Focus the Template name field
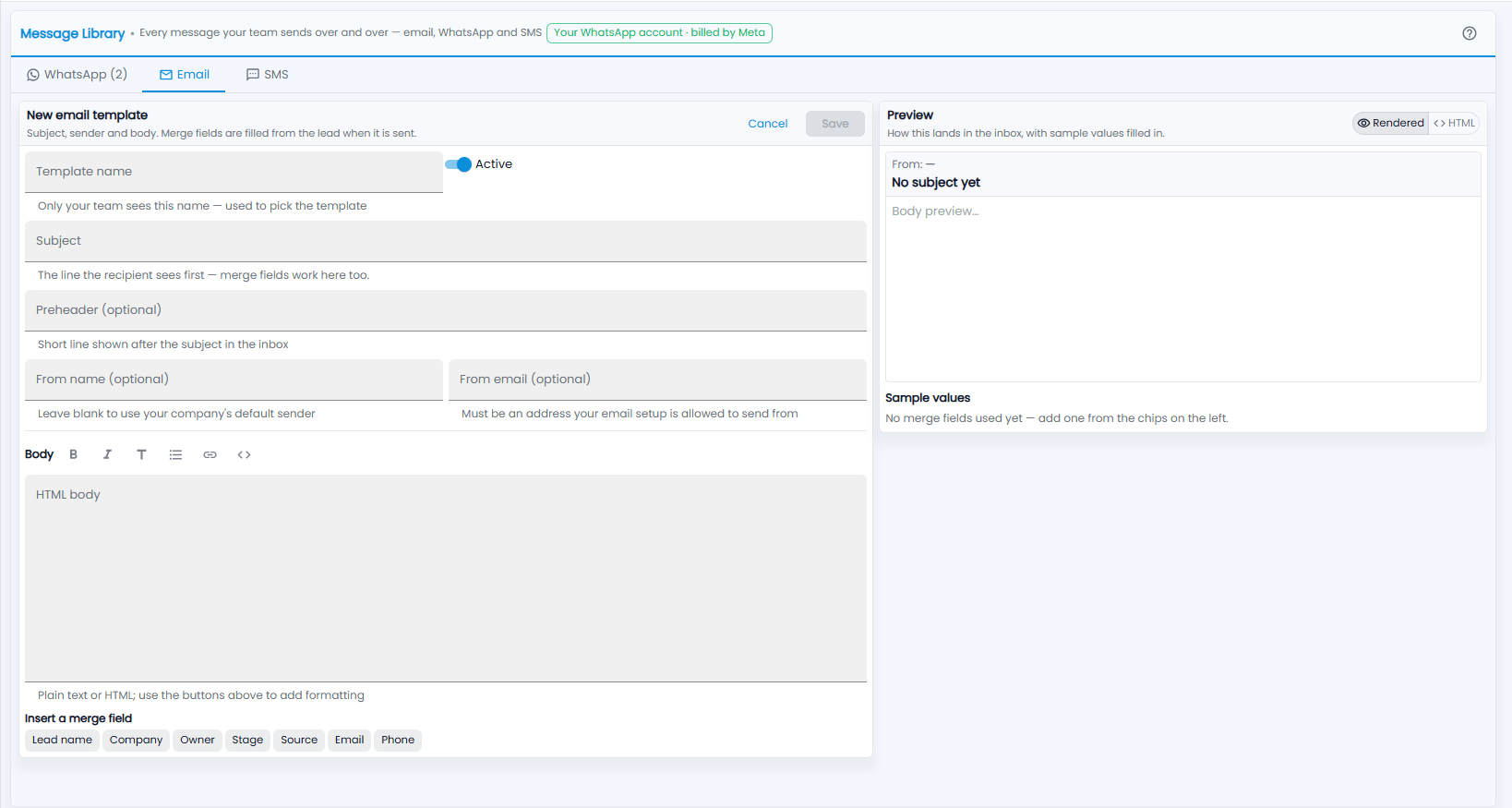 pos(234,172)
